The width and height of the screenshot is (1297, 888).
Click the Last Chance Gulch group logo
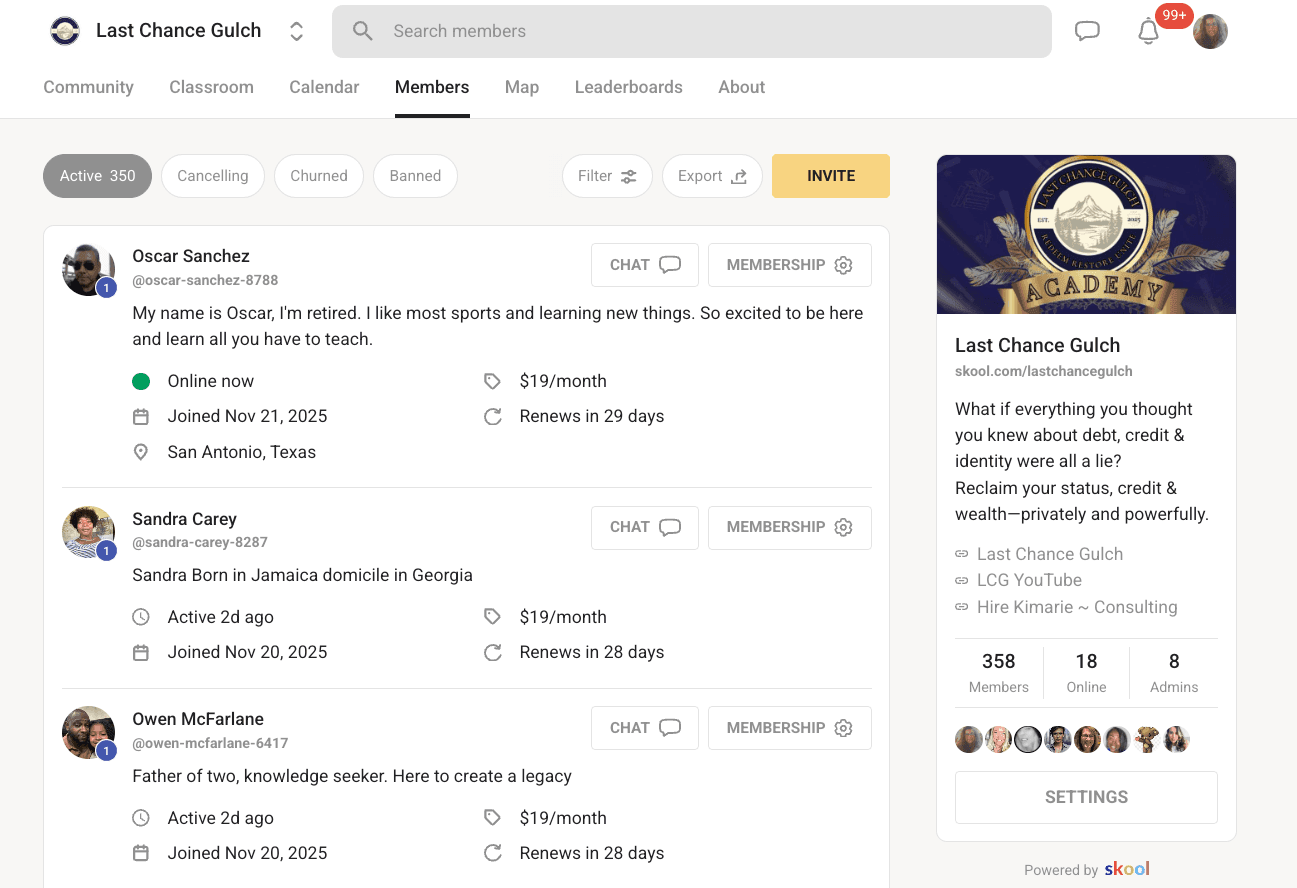65,31
